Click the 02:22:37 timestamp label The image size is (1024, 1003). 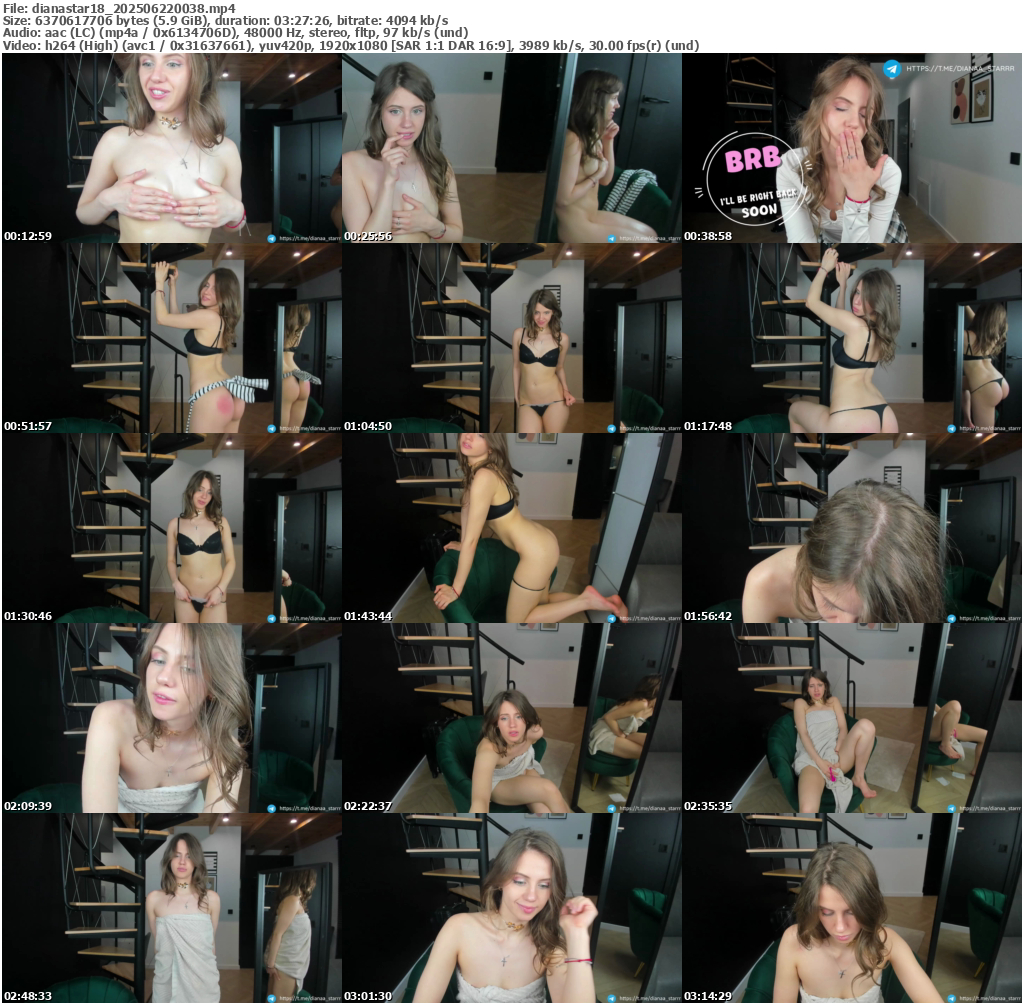coord(368,806)
